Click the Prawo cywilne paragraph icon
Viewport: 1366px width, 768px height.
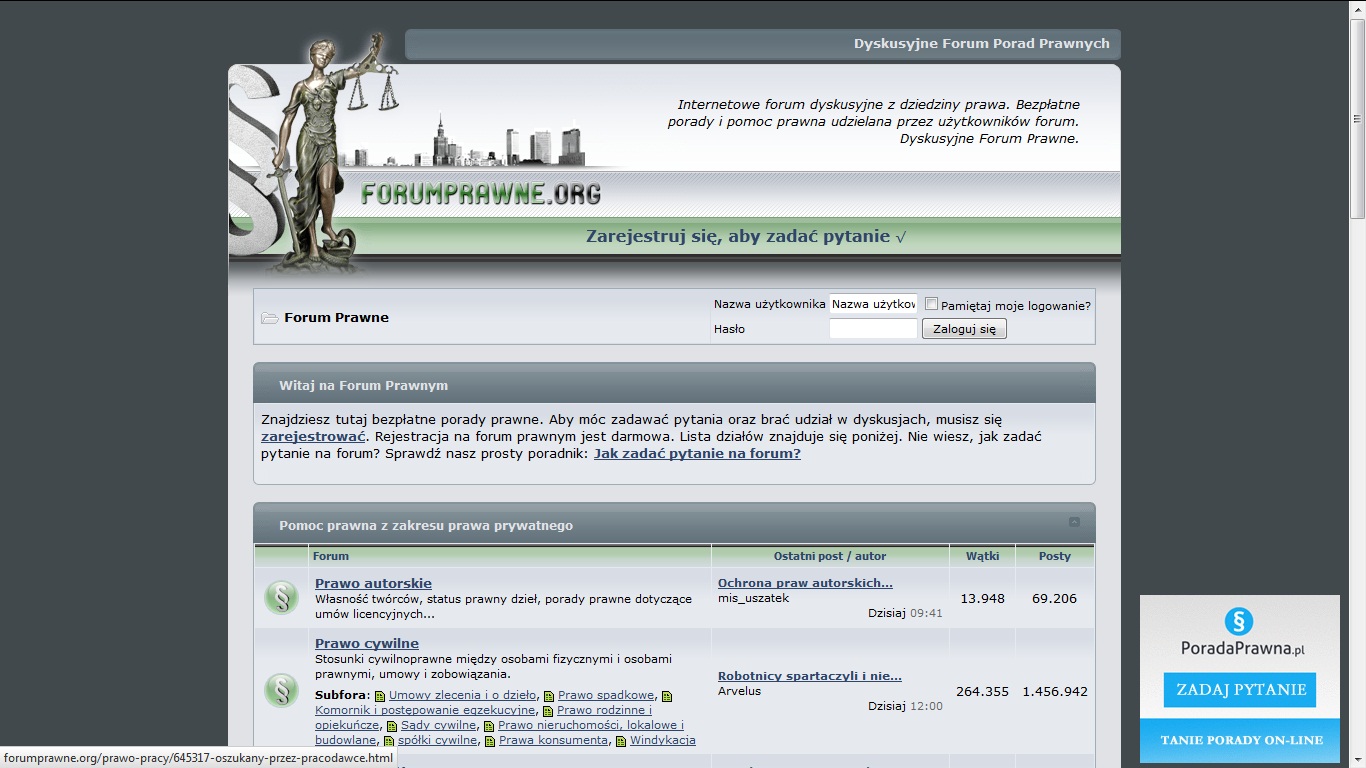point(281,691)
